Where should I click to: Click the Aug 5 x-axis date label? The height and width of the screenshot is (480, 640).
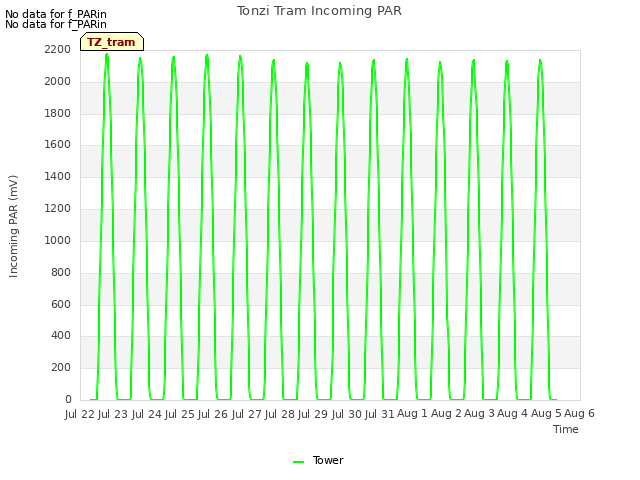coord(546,414)
